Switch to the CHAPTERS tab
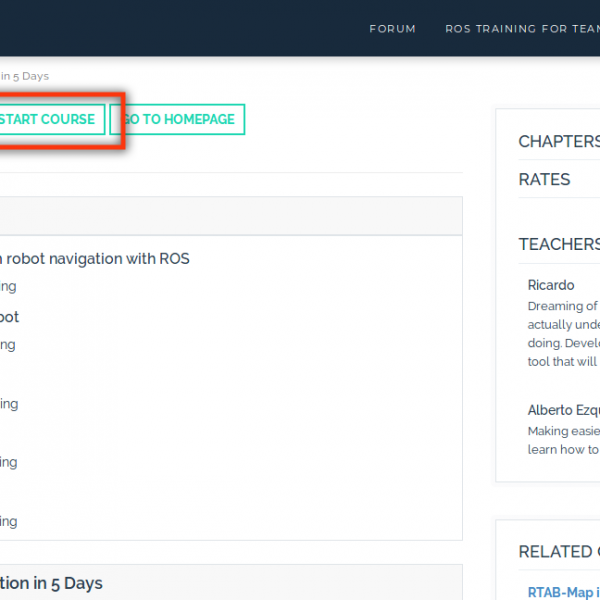Image resolution: width=600 pixels, height=600 pixels. 558,141
